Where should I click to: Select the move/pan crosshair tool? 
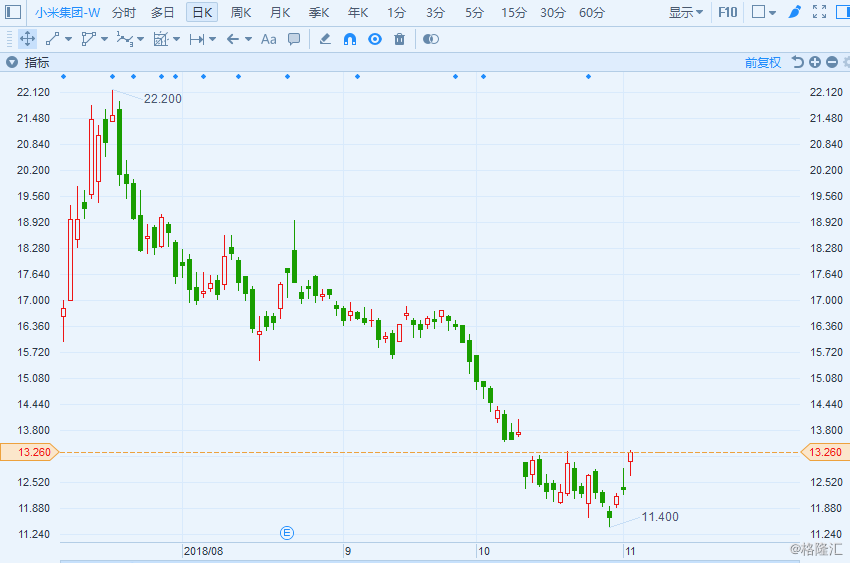(x=27, y=39)
